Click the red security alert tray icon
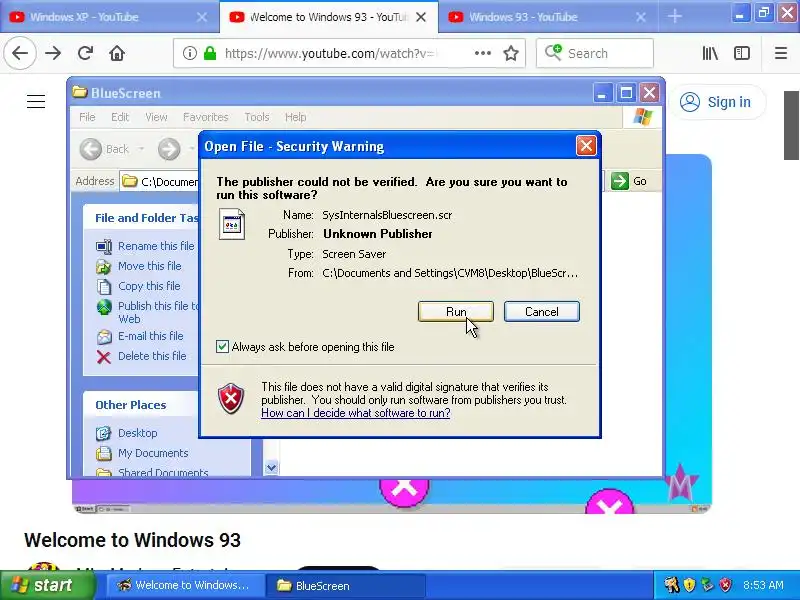The image size is (800, 600). coord(726,585)
